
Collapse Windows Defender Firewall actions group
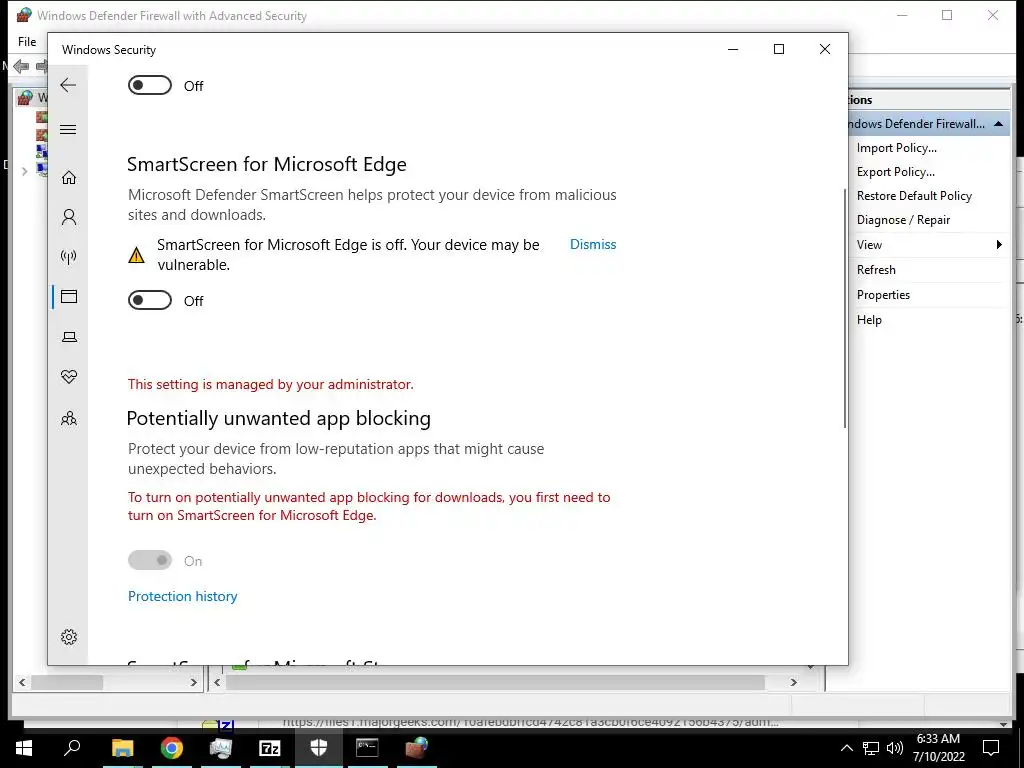[998, 124]
